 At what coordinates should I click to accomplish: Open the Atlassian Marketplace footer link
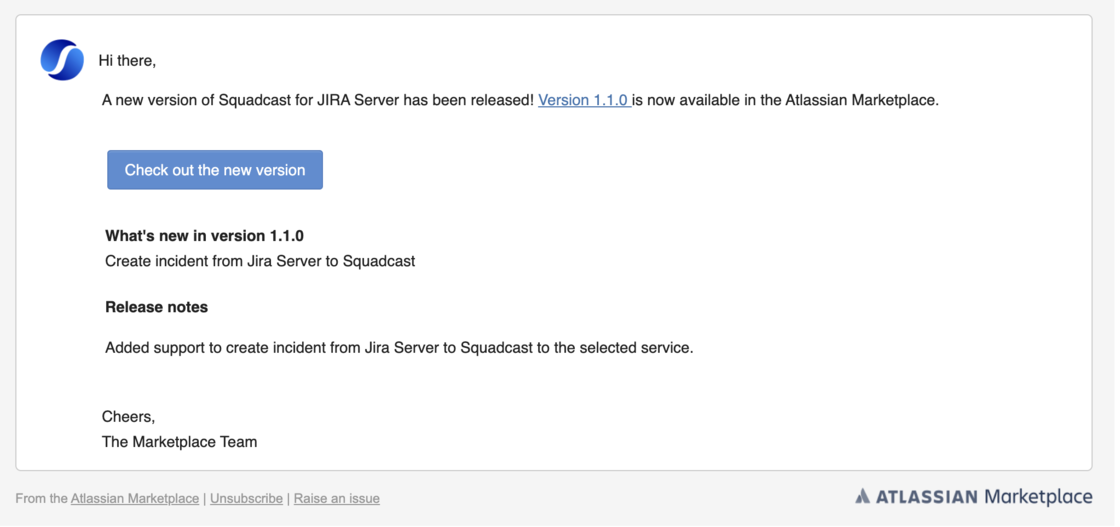tap(134, 498)
